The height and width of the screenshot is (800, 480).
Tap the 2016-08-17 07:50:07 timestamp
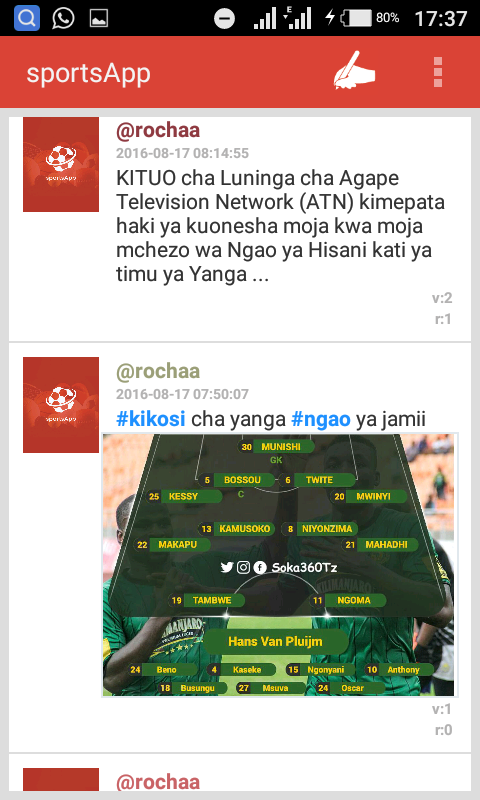[182, 394]
